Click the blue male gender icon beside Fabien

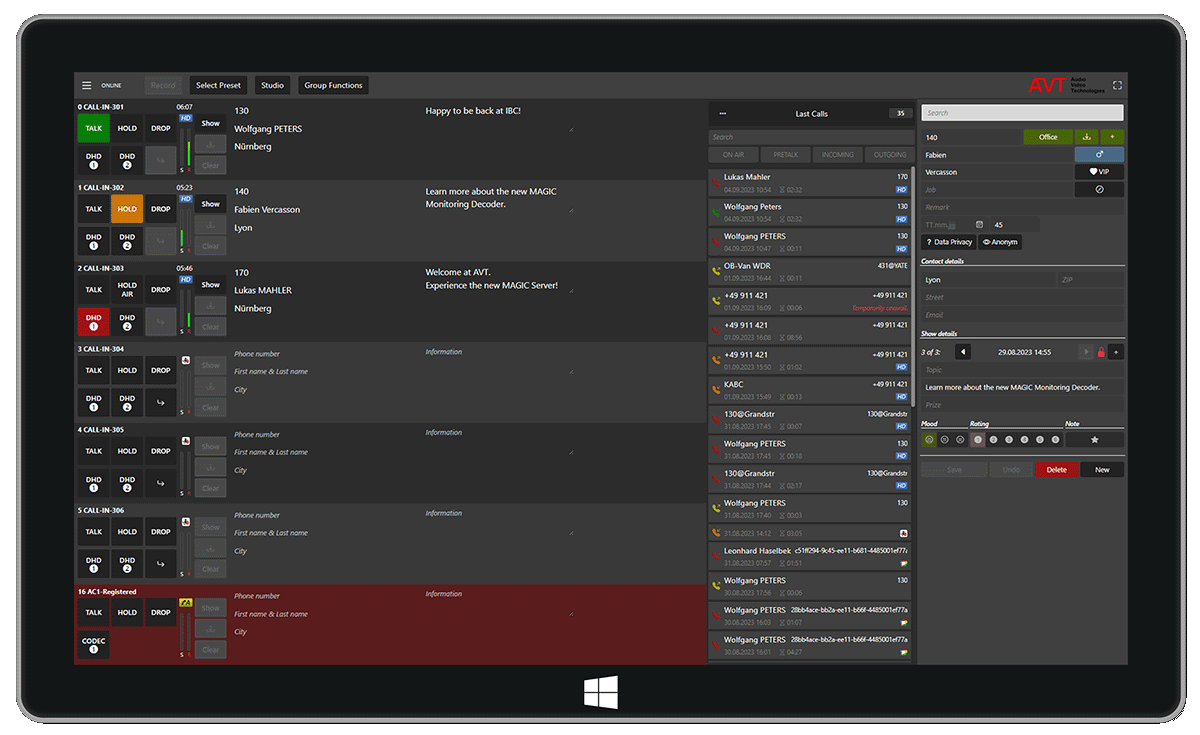(1099, 154)
